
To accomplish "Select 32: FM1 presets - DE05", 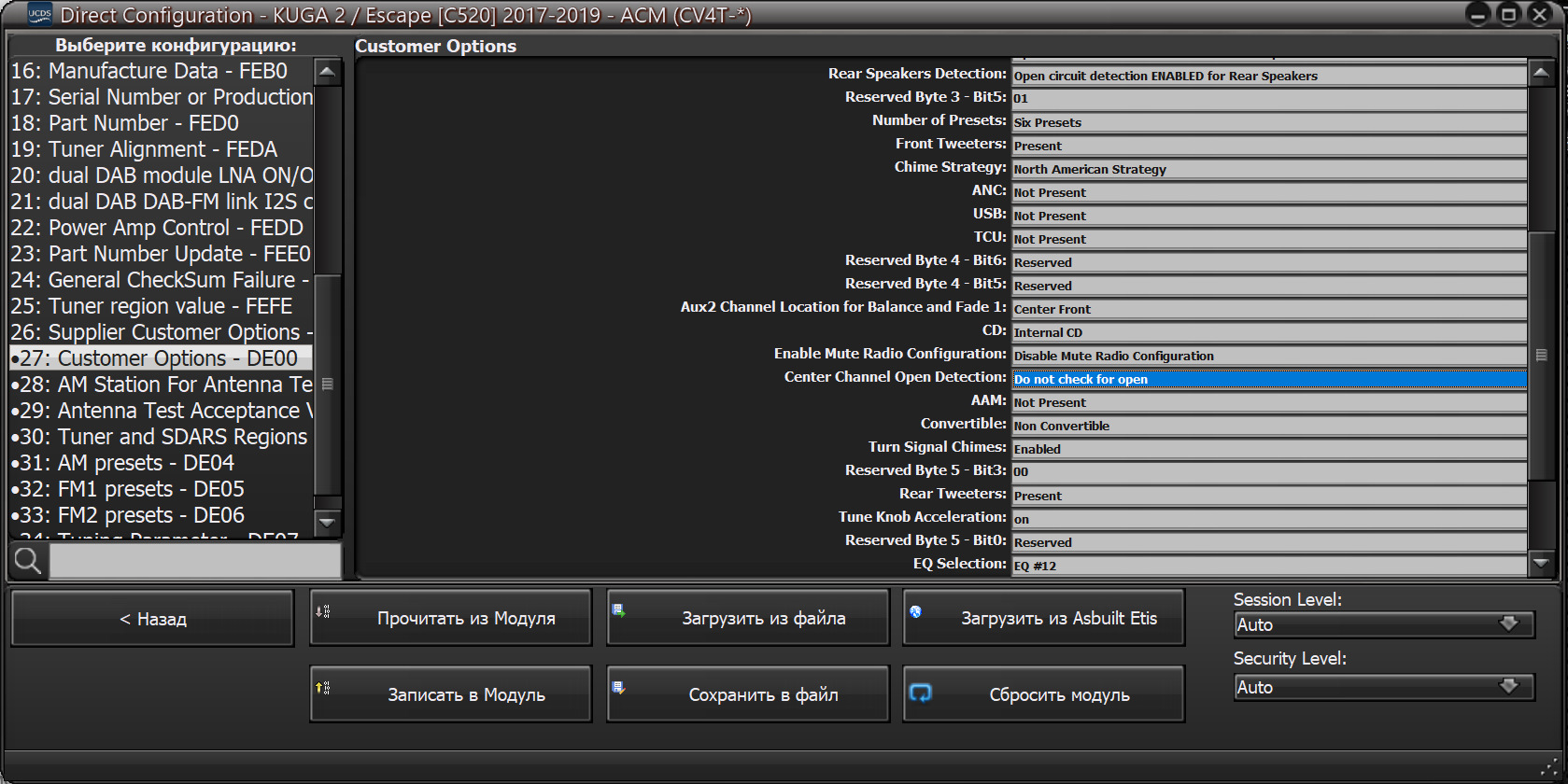I will click(161, 489).
